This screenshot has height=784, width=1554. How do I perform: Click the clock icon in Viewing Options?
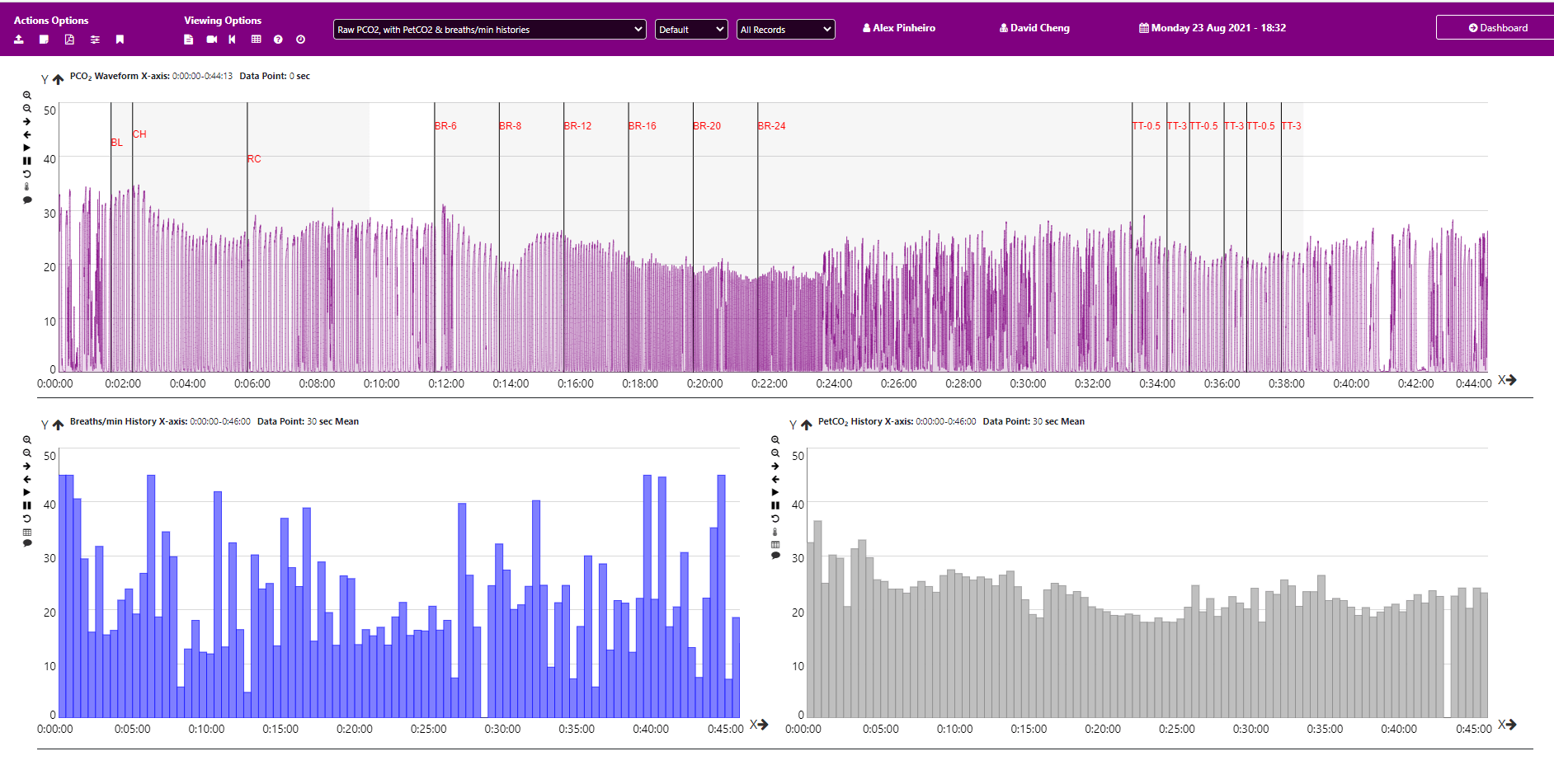[300, 40]
